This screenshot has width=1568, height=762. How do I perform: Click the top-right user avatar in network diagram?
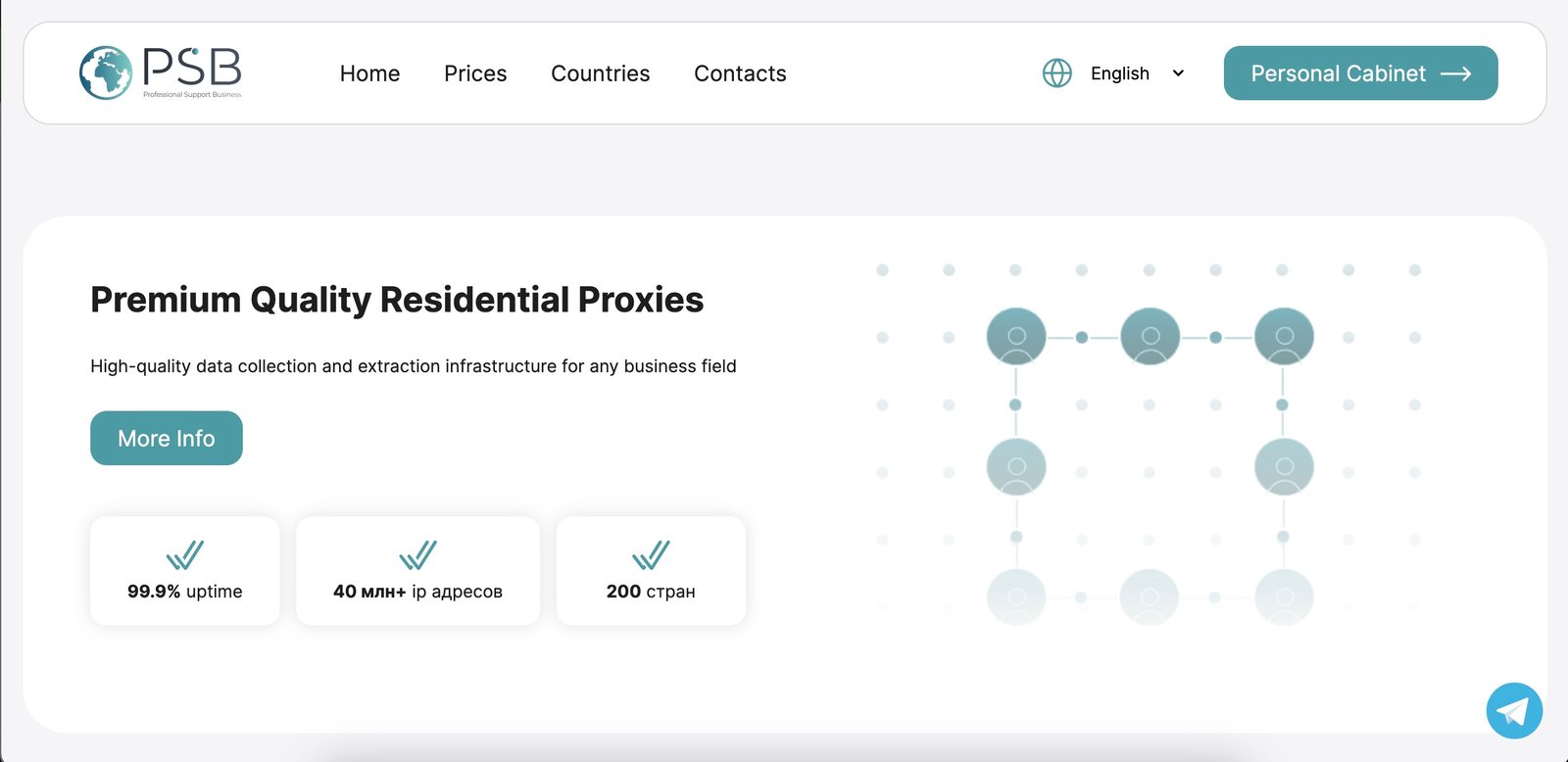1284,337
